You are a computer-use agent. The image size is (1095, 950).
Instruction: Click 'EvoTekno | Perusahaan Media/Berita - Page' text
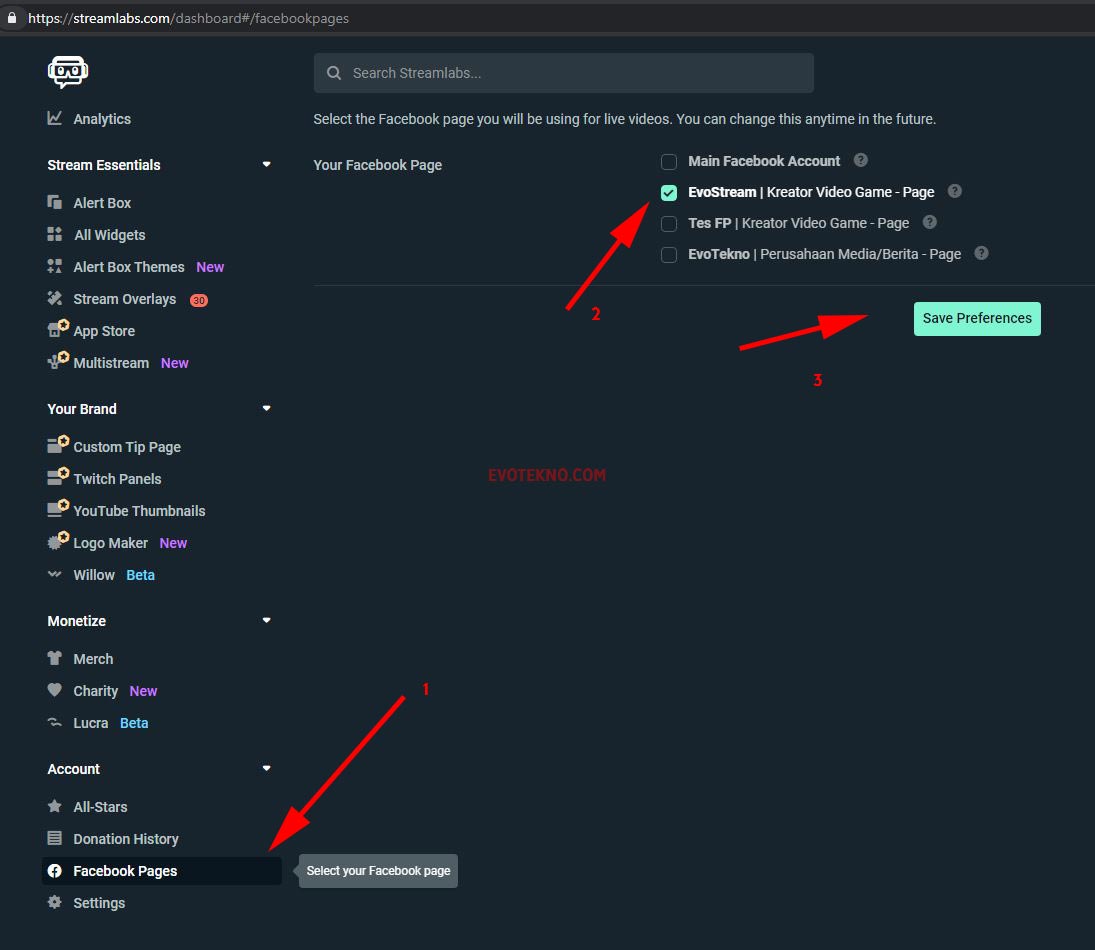824,254
